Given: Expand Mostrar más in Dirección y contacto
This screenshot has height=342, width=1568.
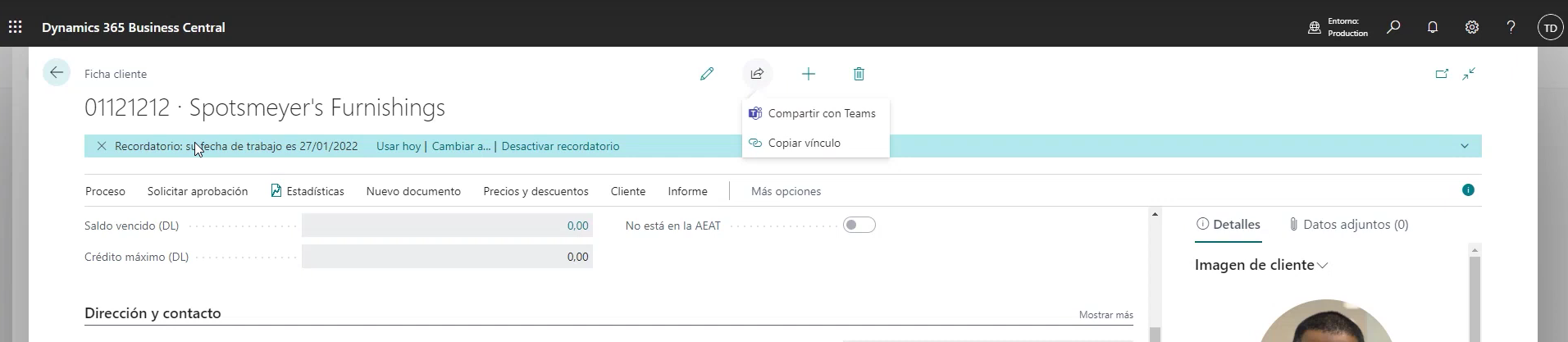Looking at the screenshot, I should [x=1105, y=315].
